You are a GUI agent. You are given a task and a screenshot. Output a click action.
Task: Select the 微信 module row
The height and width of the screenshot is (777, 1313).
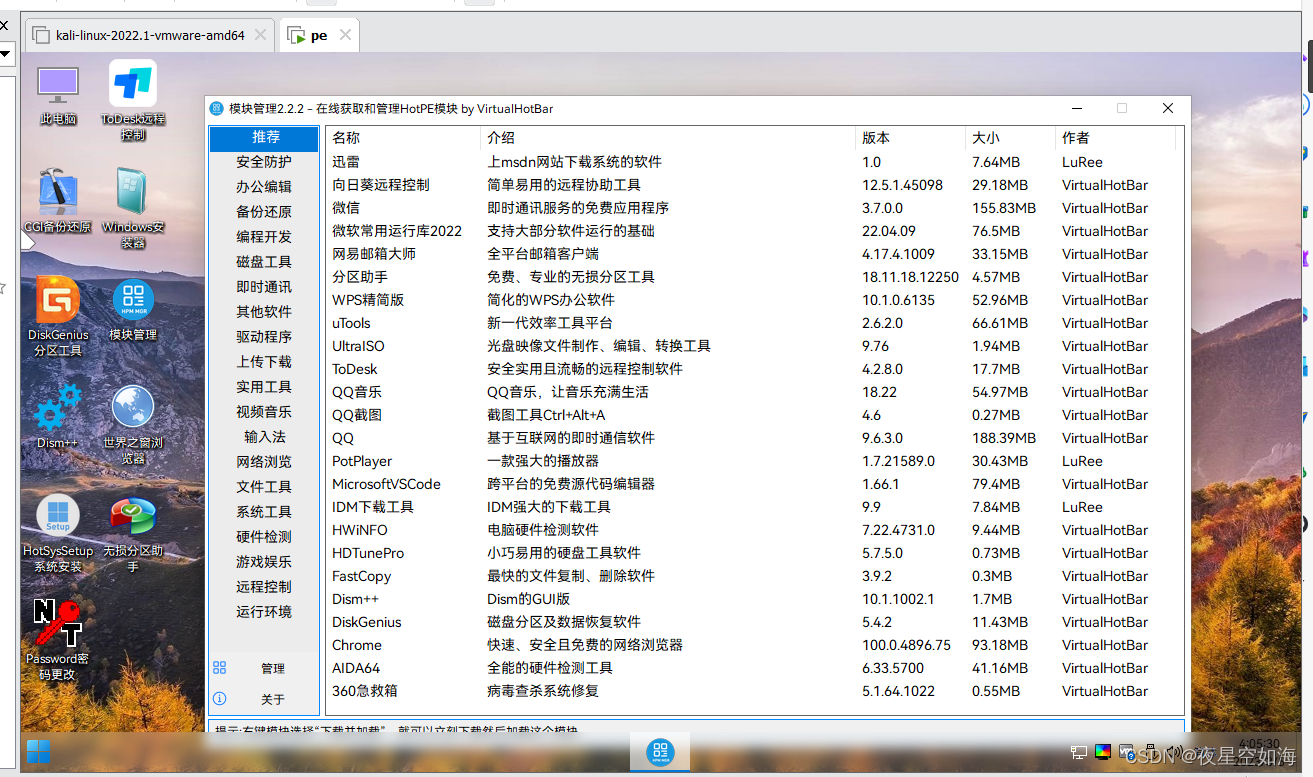tap(752, 208)
